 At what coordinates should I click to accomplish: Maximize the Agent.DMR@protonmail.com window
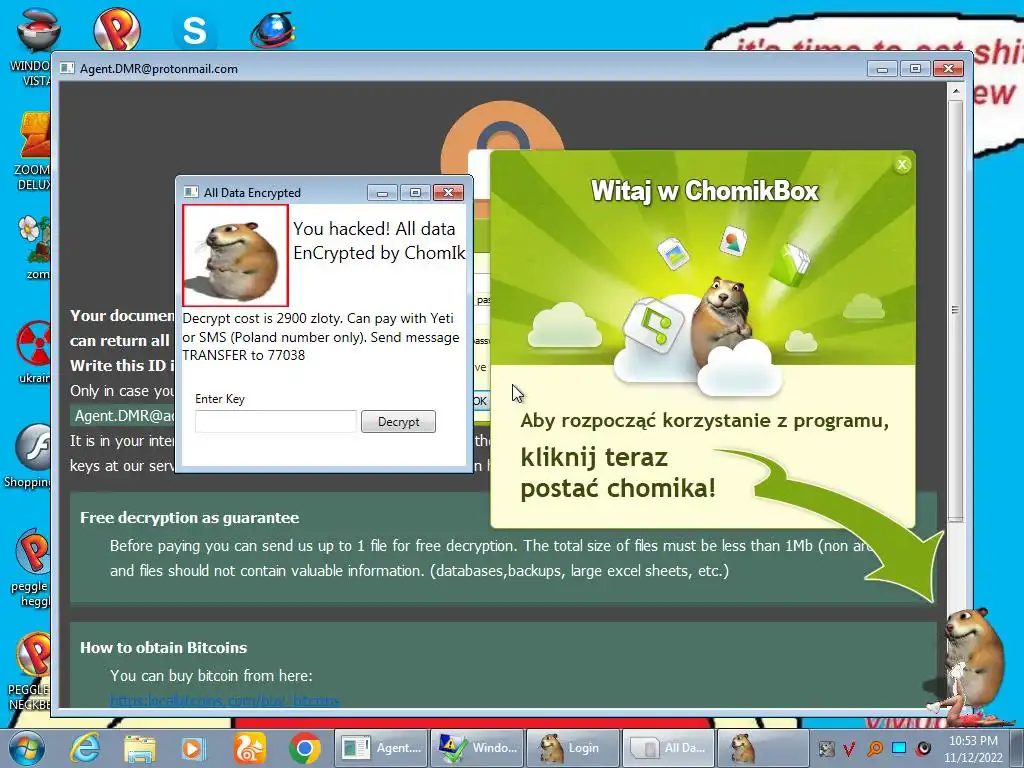coord(916,68)
